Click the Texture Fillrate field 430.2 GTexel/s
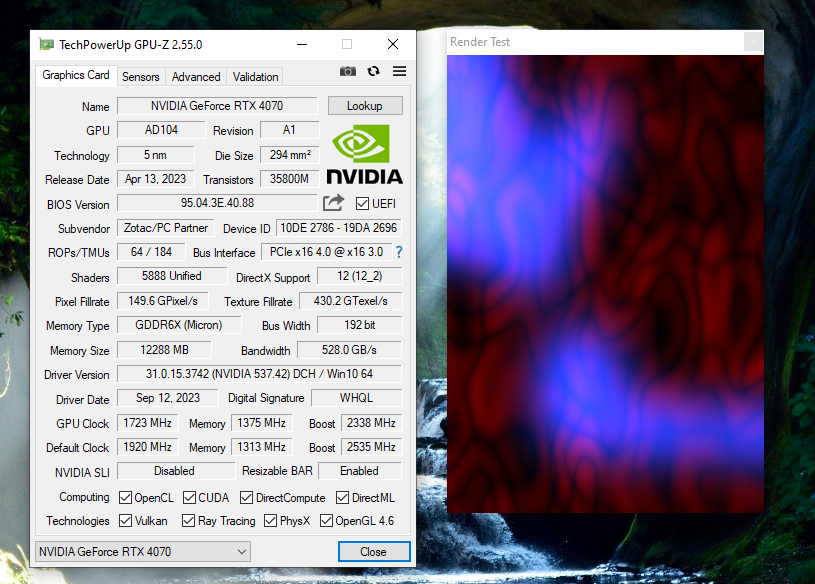 point(350,301)
